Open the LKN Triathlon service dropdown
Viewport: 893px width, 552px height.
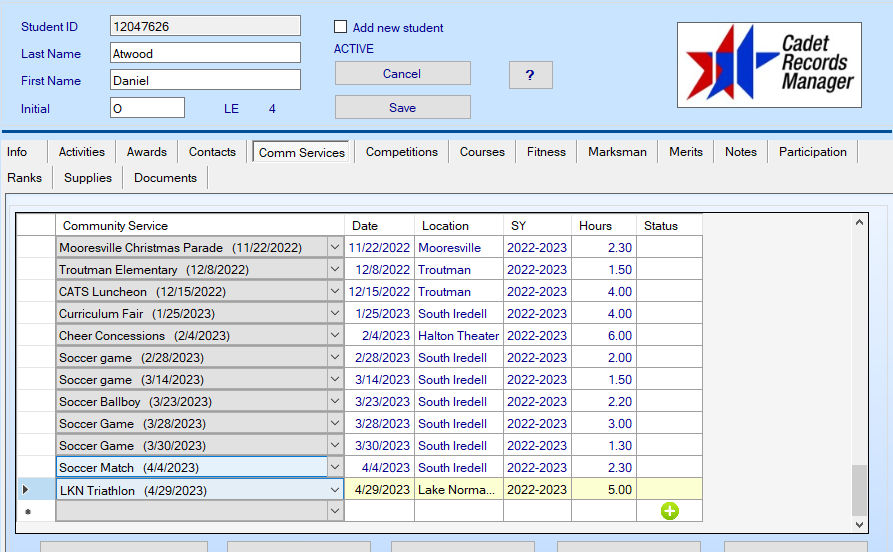tap(334, 490)
